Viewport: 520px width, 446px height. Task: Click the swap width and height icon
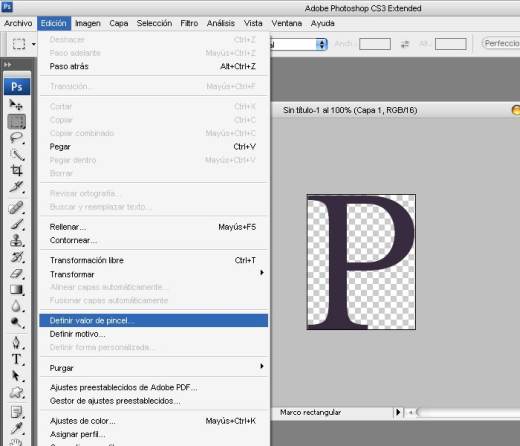click(x=405, y=44)
